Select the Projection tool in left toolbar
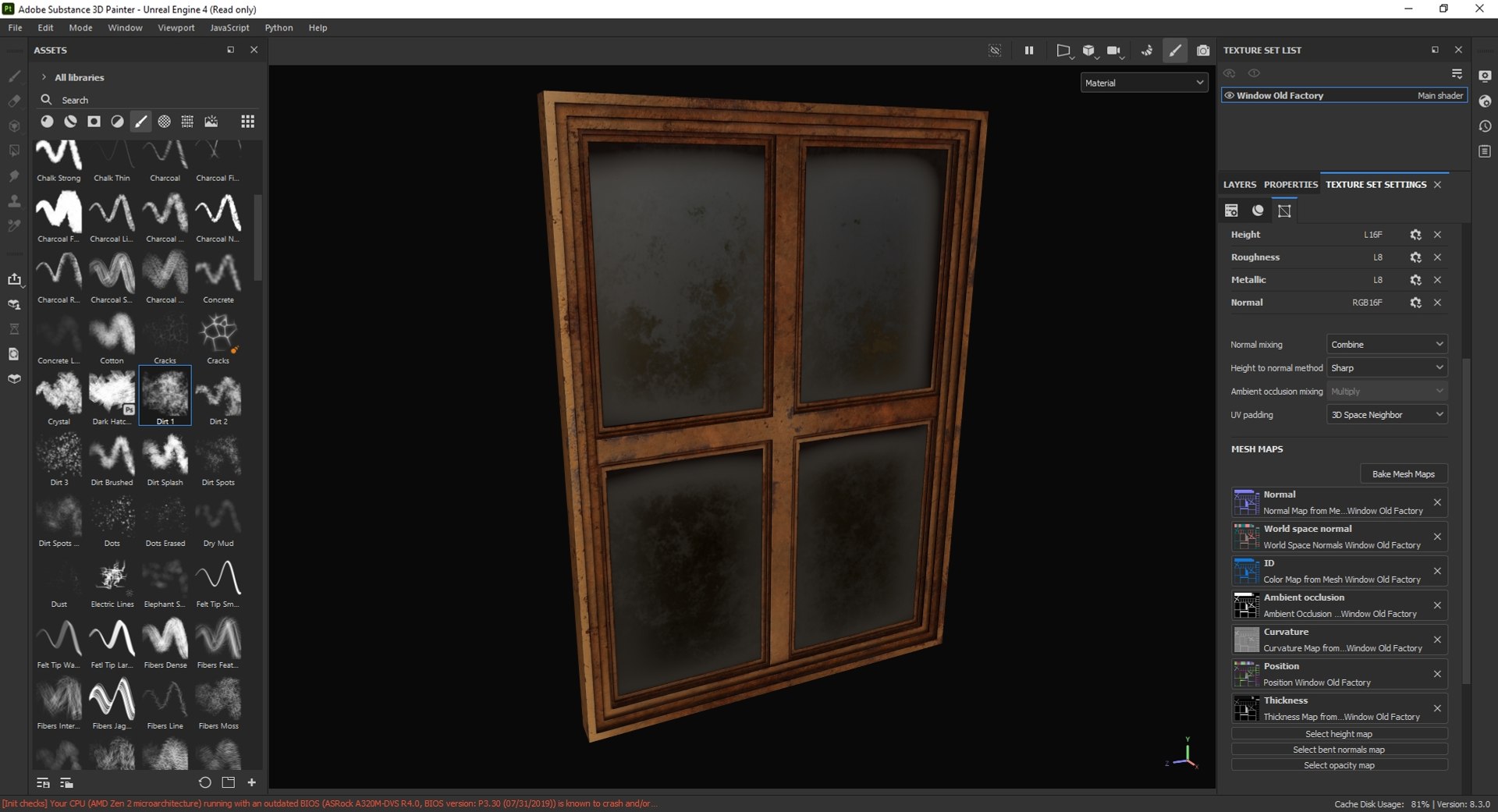The image size is (1498, 812). (x=14, y=126)
